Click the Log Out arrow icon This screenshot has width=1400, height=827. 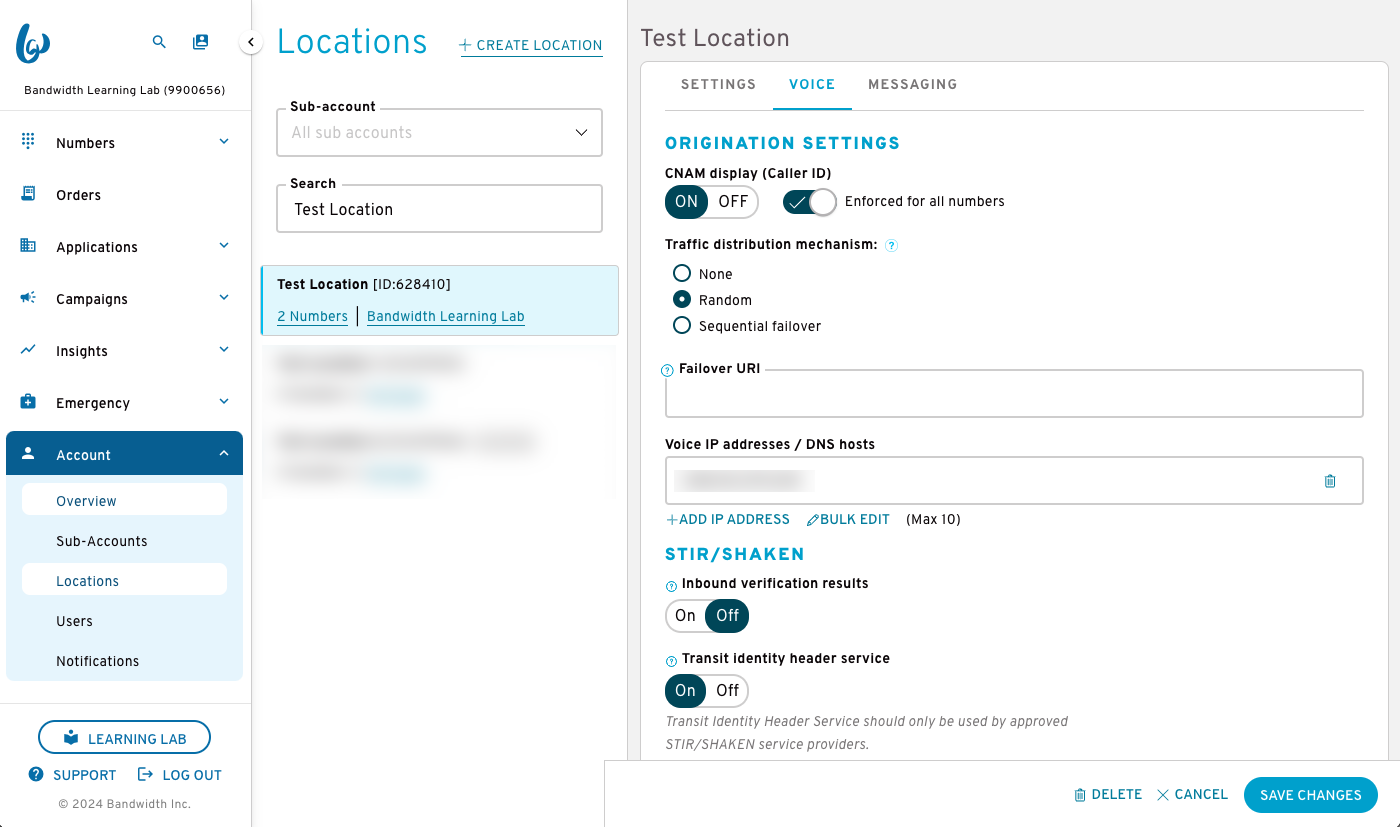[145, 774]
